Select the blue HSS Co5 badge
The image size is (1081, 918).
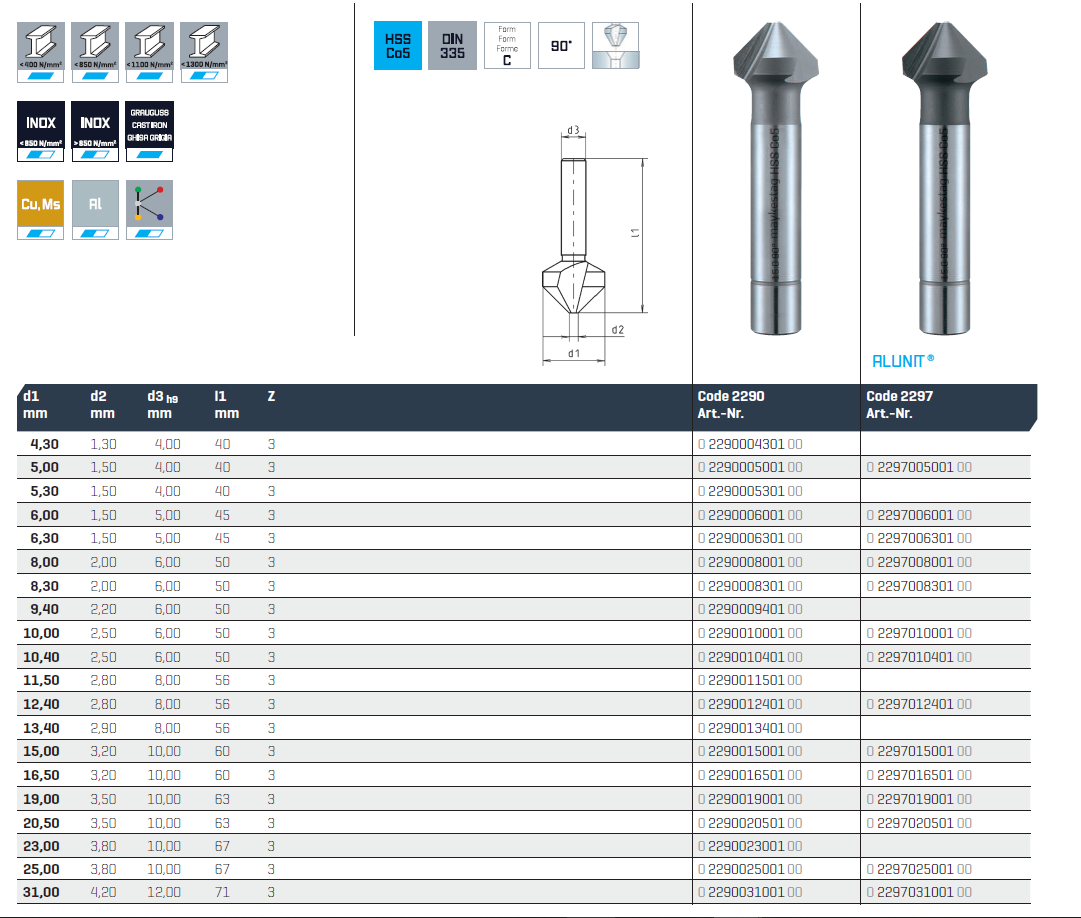pos(398,46)
